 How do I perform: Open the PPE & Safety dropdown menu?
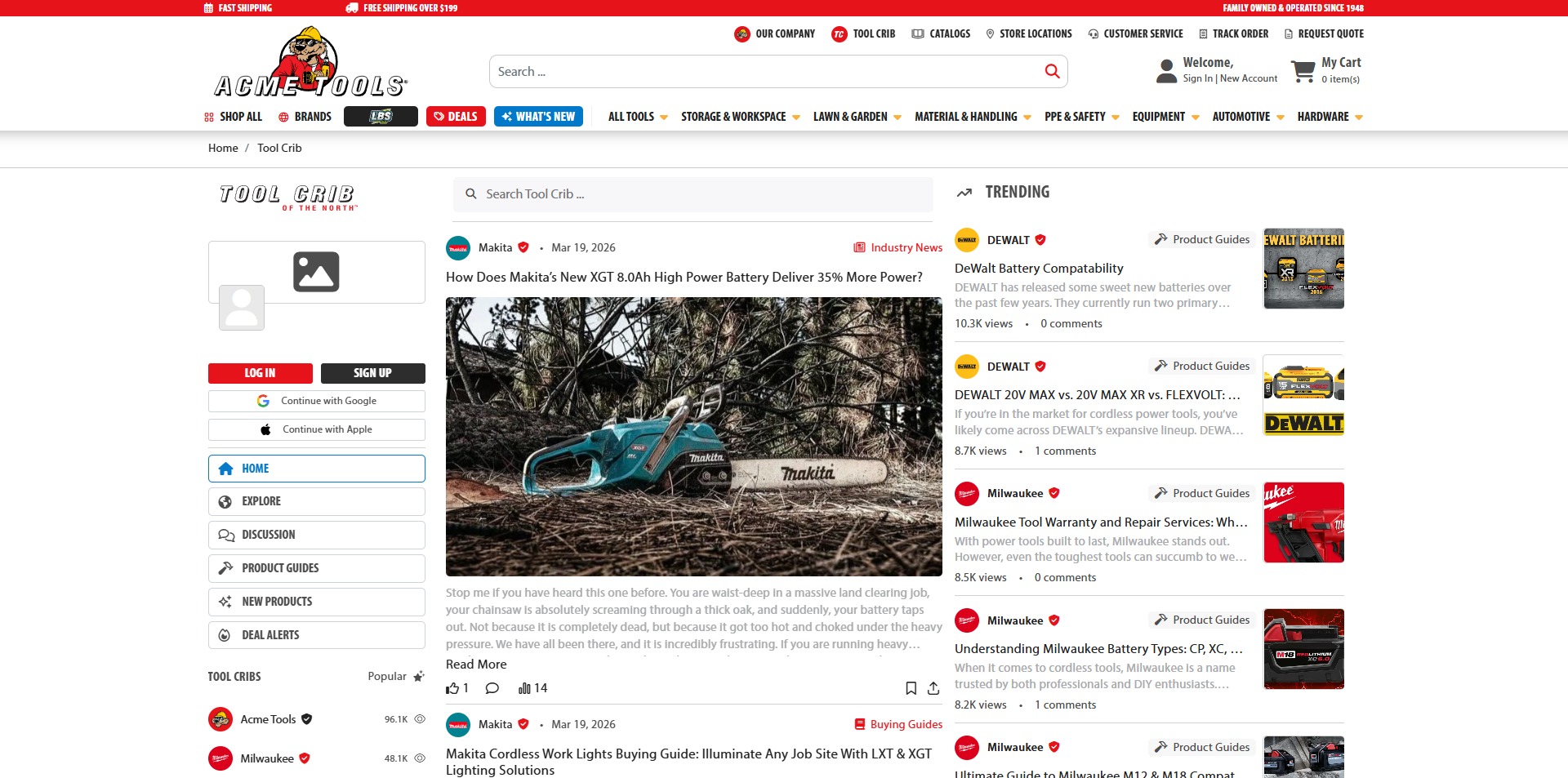point(1081,117)
